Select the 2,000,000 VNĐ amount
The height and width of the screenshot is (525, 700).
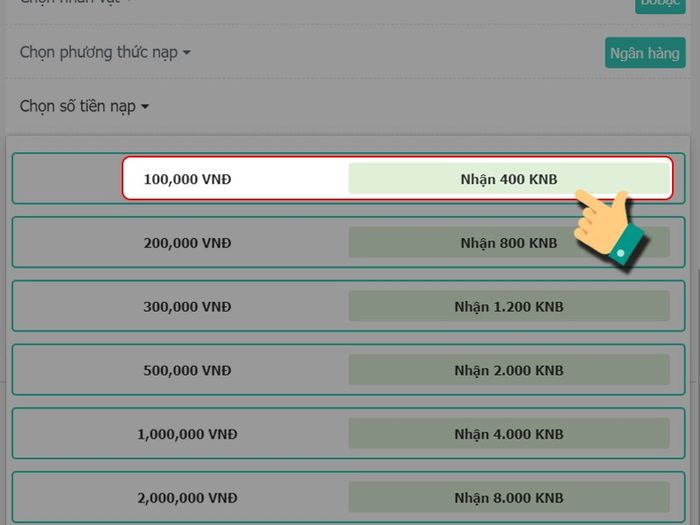pyautogui.click(x=348, y=497)
